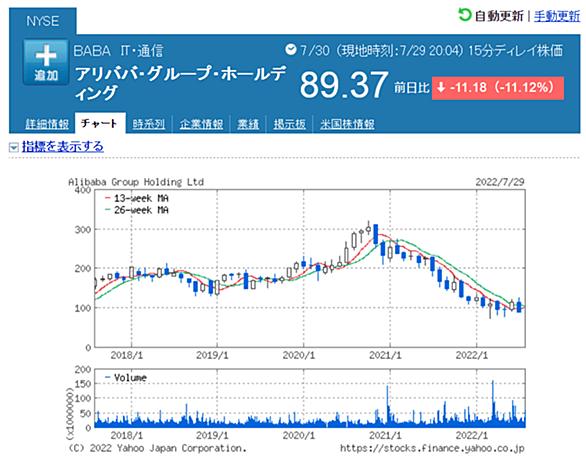Expand indicators with the 指標を表示する arrow icon
The width and height of the screenshot is (586, 461).
pyautogui.click(x=13, y=147)
